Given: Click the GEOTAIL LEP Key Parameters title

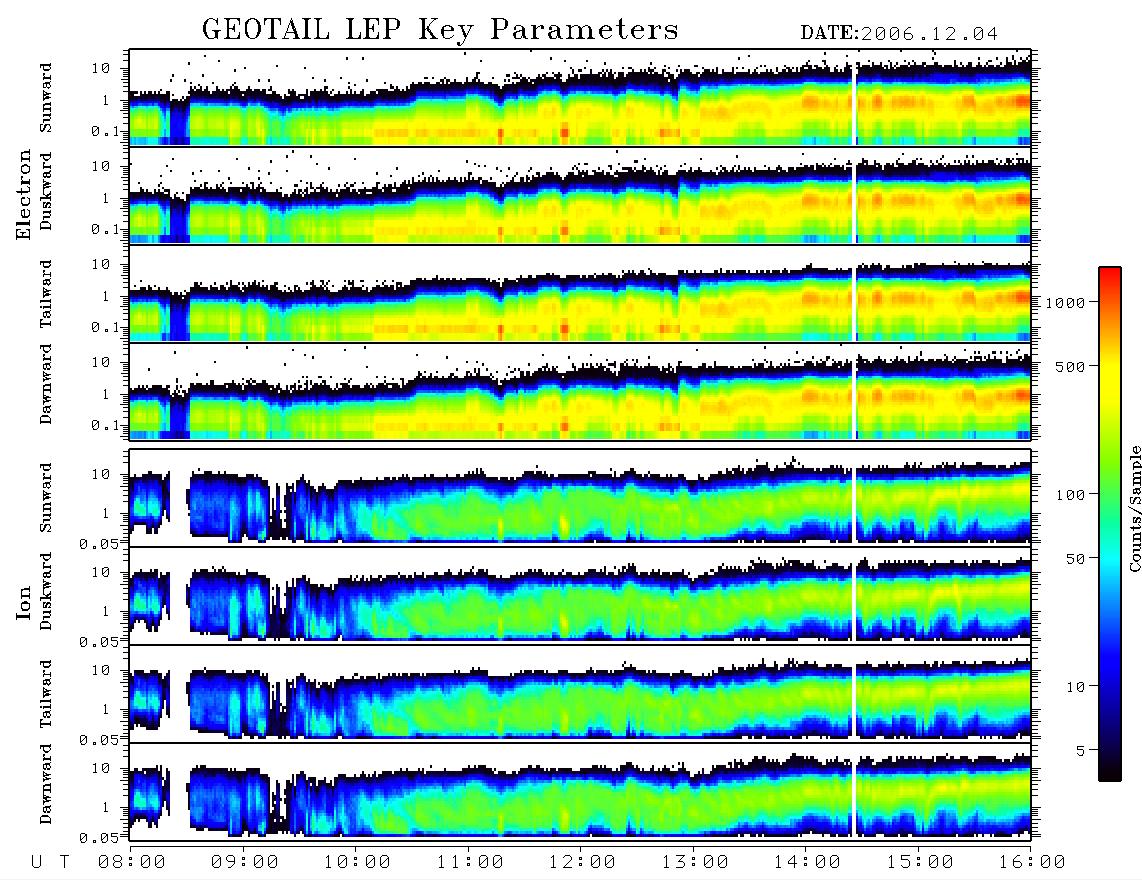Looking at the screenshot, I should (440, 30).
